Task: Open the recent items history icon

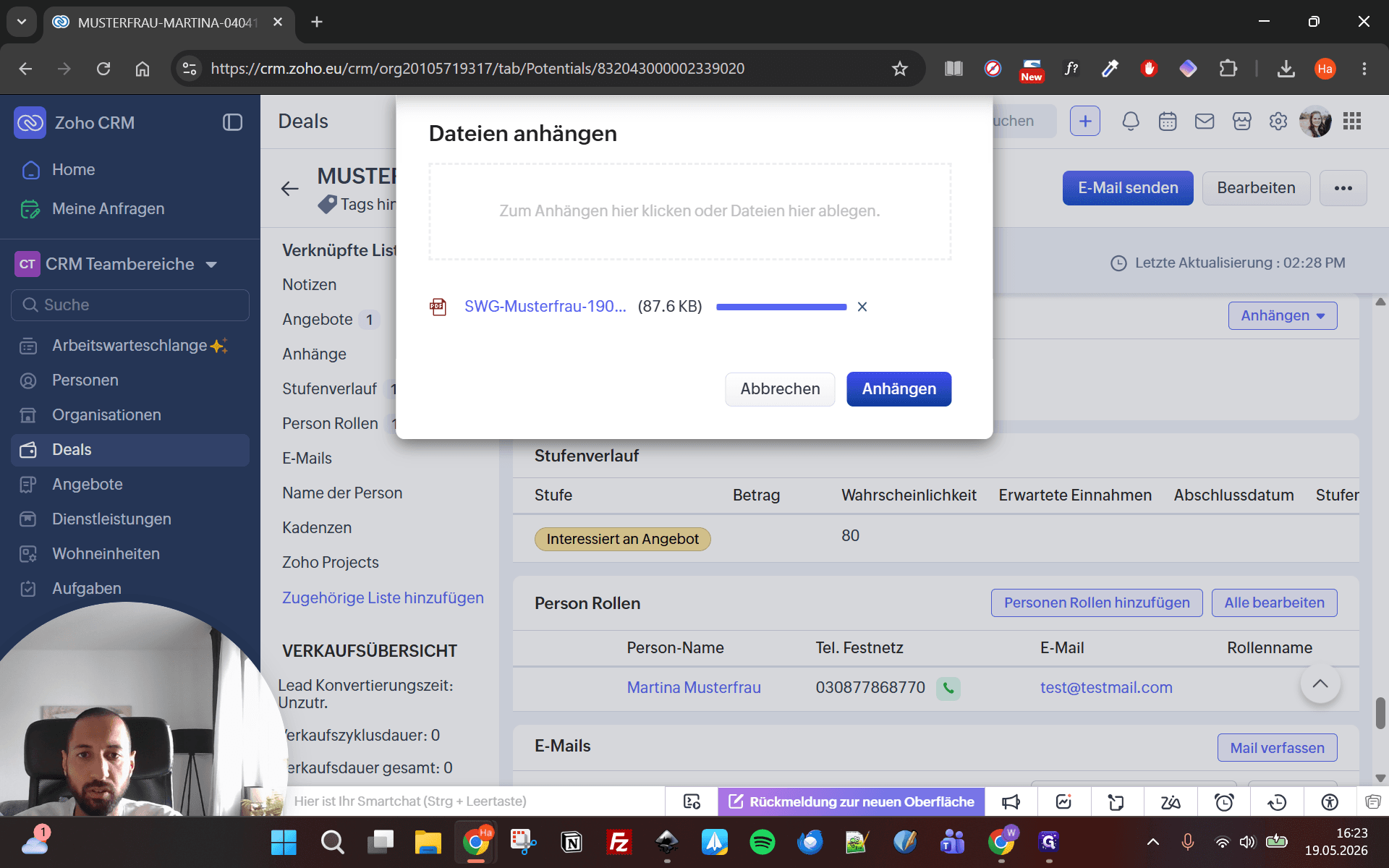Action: click(1277, 801)
